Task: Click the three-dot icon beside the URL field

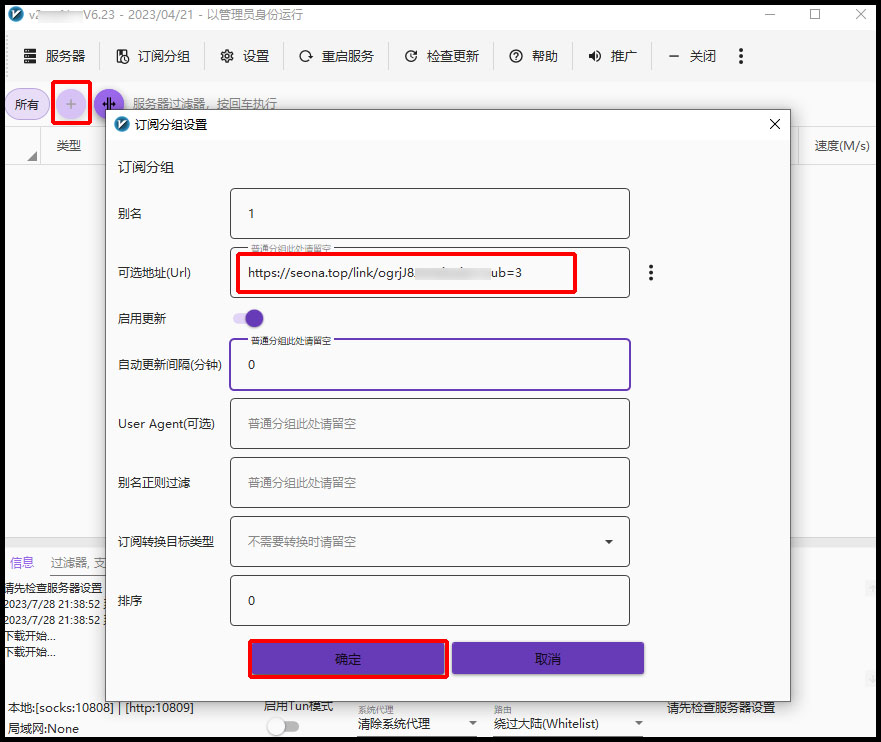Action: (x=651, y=272)
